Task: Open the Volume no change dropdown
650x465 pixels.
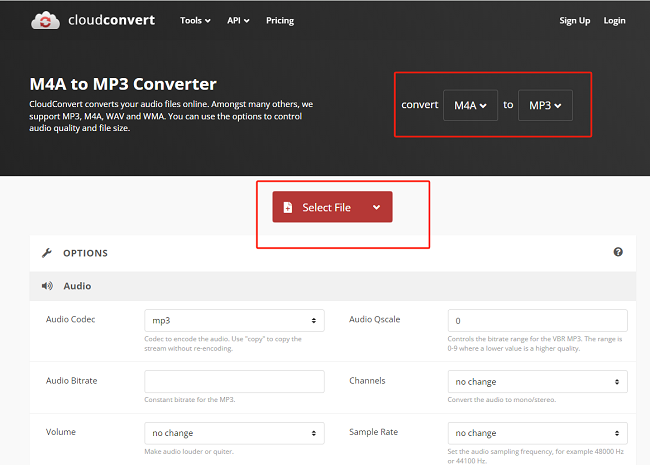Action: (x=234, y=433)
